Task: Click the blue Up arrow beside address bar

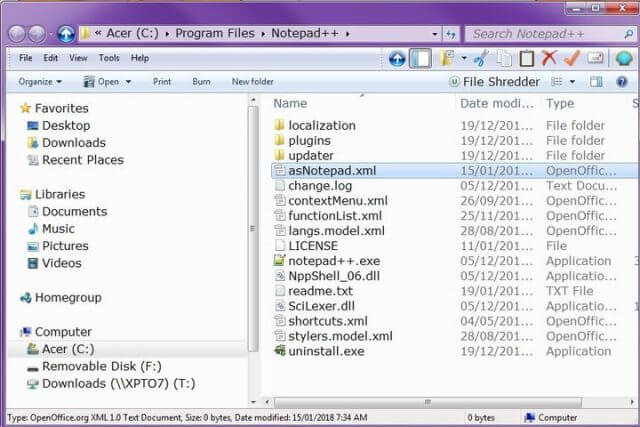Action: click(x=66, y=34)
